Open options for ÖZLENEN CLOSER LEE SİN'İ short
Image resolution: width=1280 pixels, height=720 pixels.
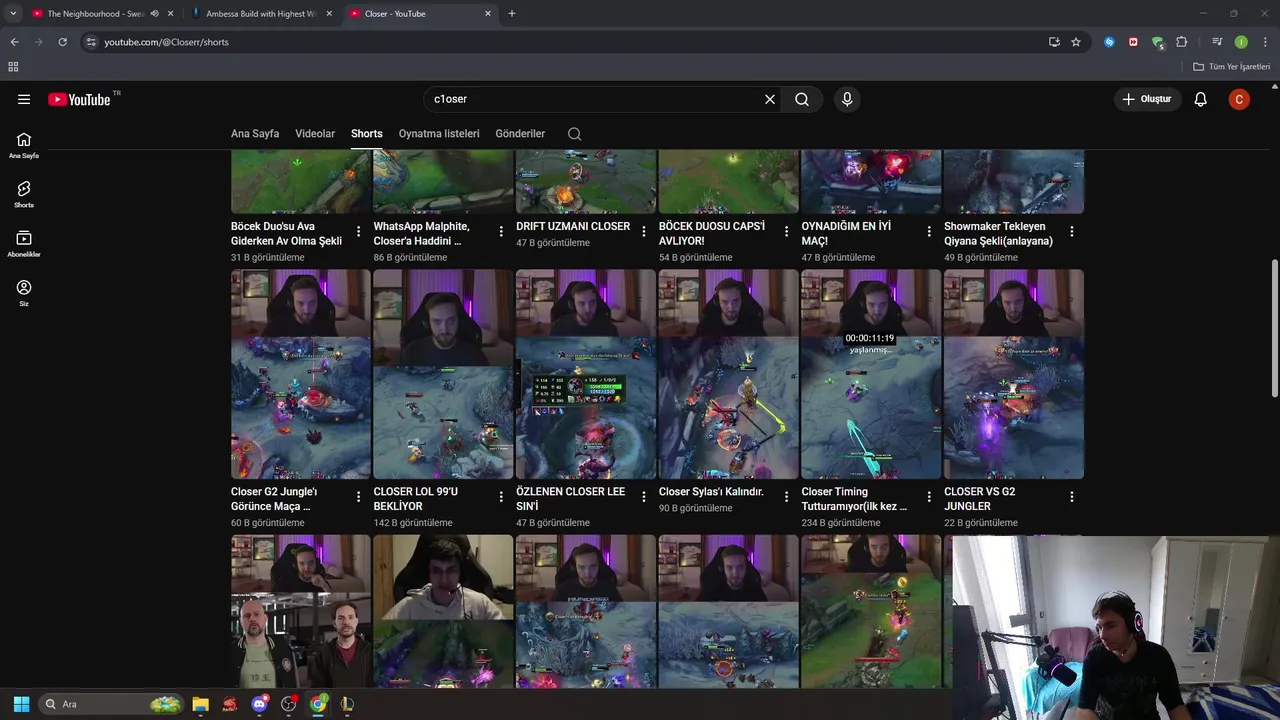click(644, 497)
